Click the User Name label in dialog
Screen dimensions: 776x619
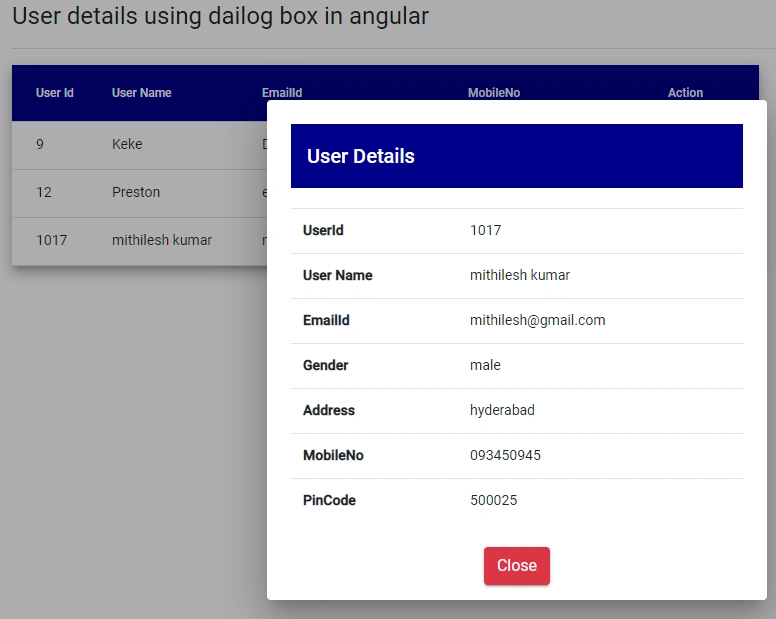[x=338, y=275]
